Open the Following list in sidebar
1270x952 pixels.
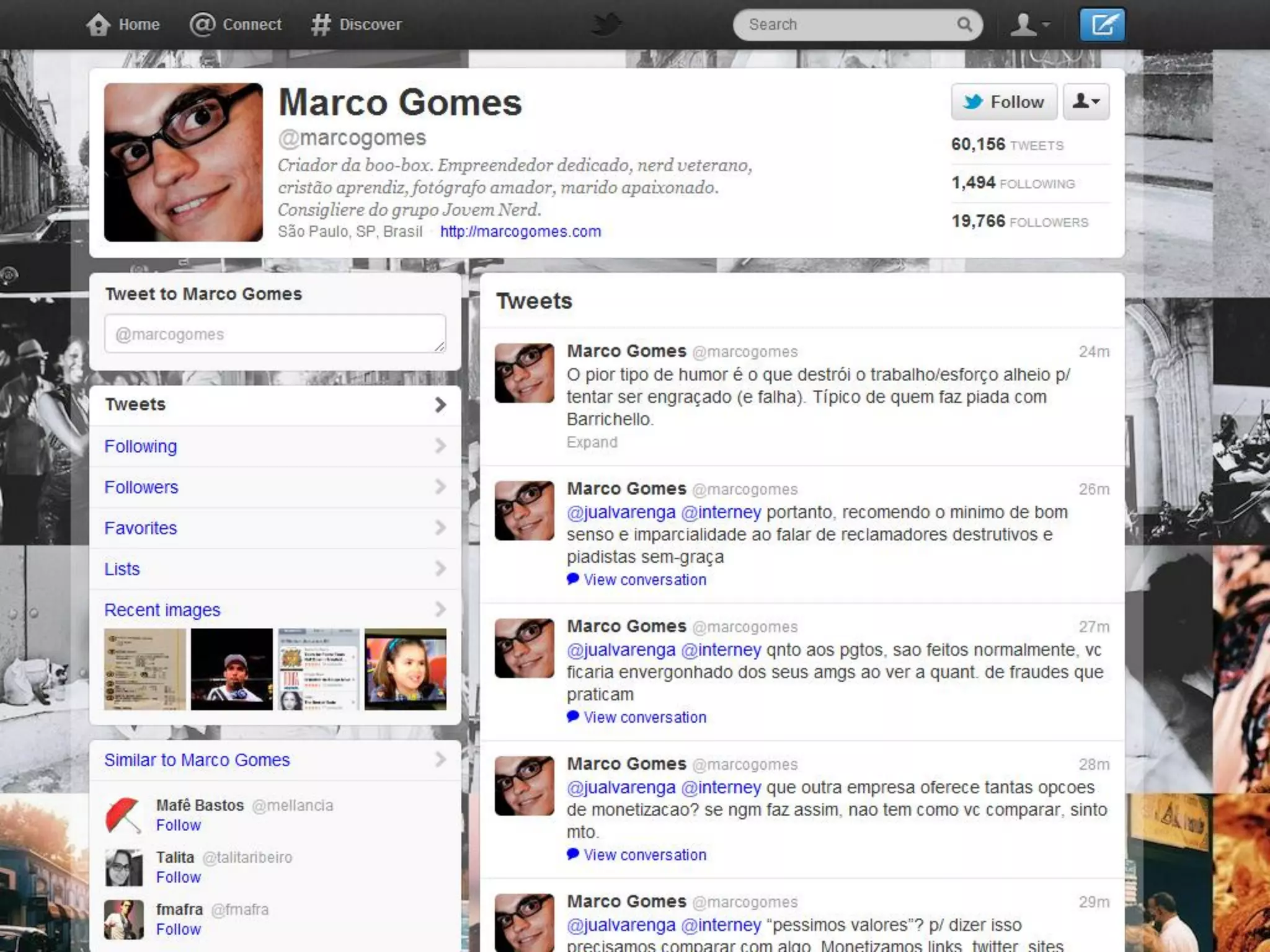[x=141, y=446]
